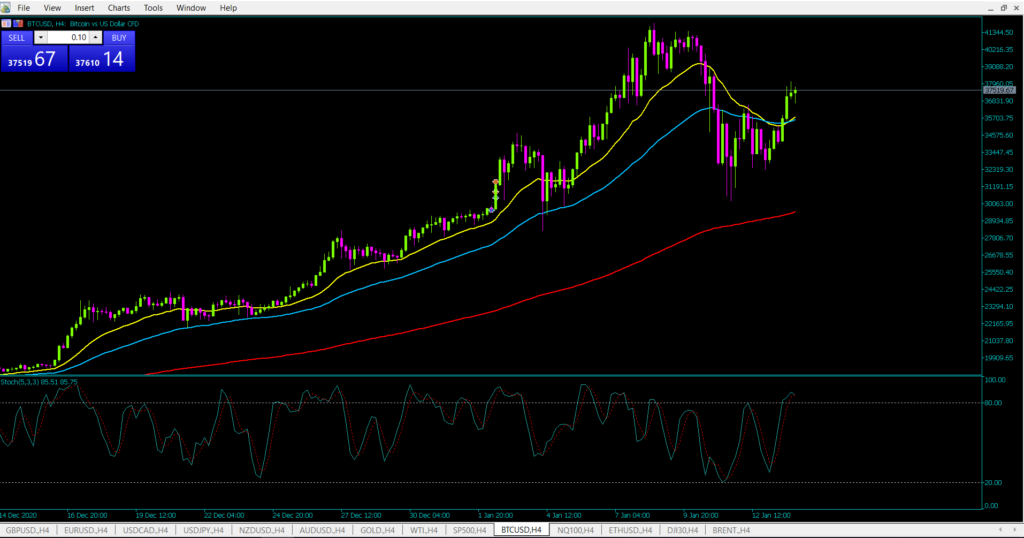Screen dimensions: 1024x538
Task: Click the 0.10 lot volume field
Action: [68, 37]
